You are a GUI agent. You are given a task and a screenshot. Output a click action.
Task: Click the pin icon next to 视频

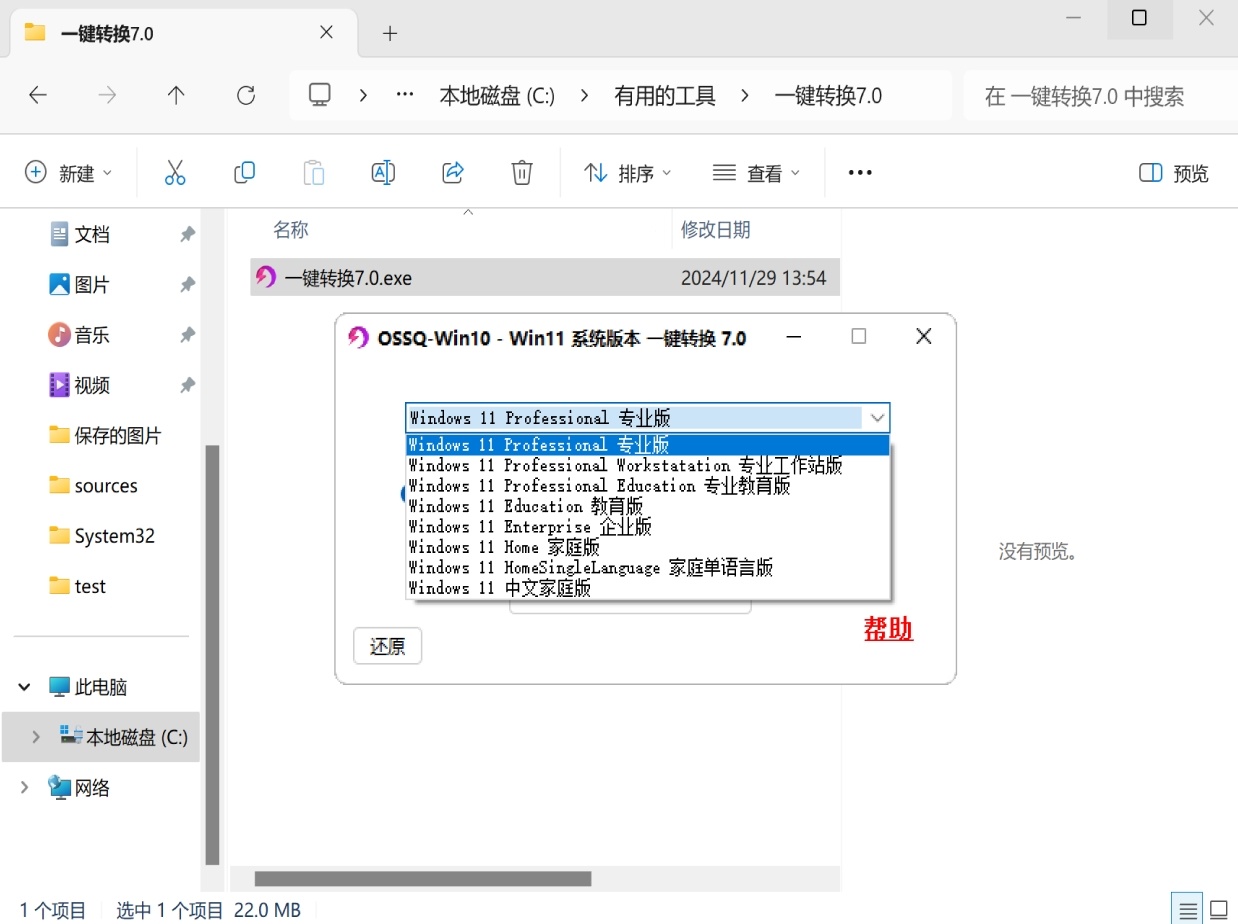pos(187,385)
